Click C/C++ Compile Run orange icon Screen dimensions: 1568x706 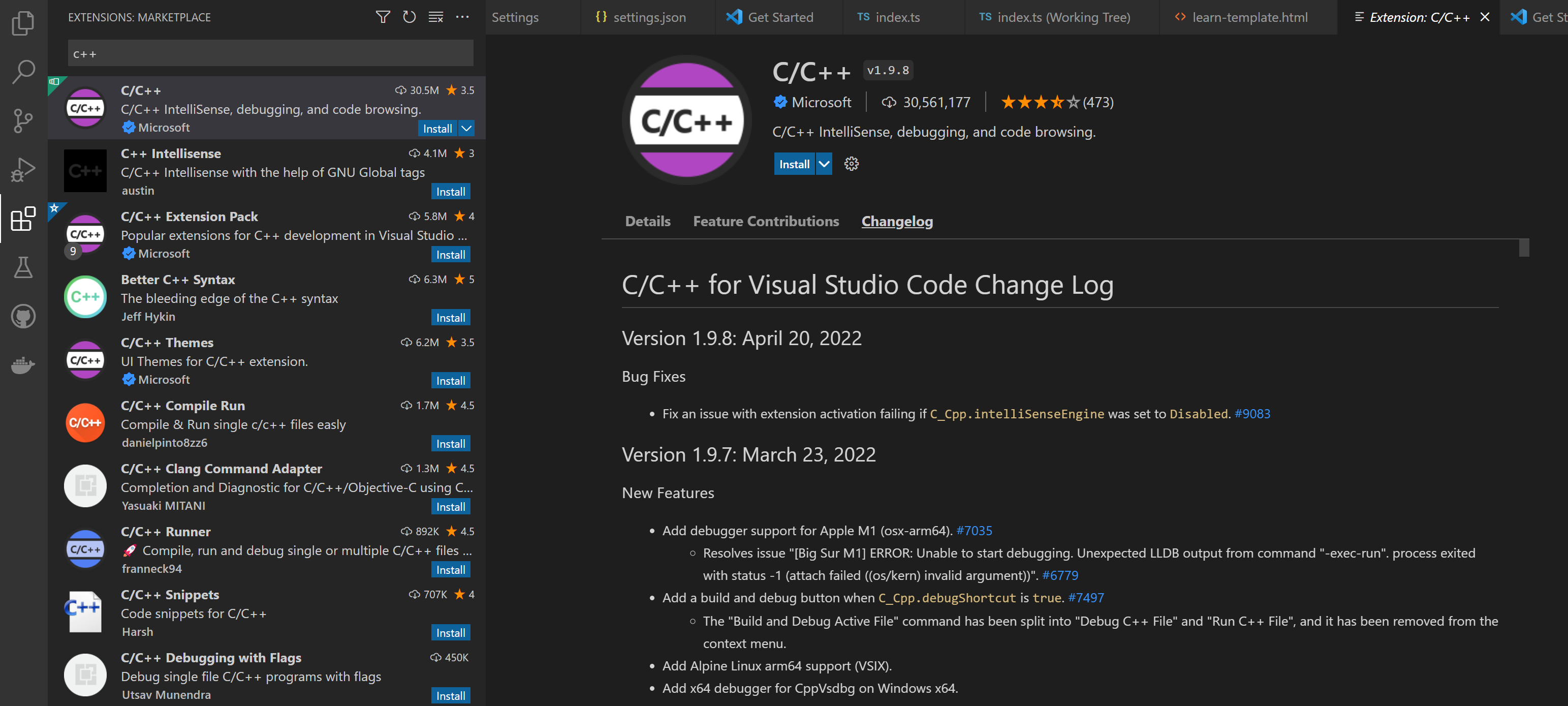(85, 423)
